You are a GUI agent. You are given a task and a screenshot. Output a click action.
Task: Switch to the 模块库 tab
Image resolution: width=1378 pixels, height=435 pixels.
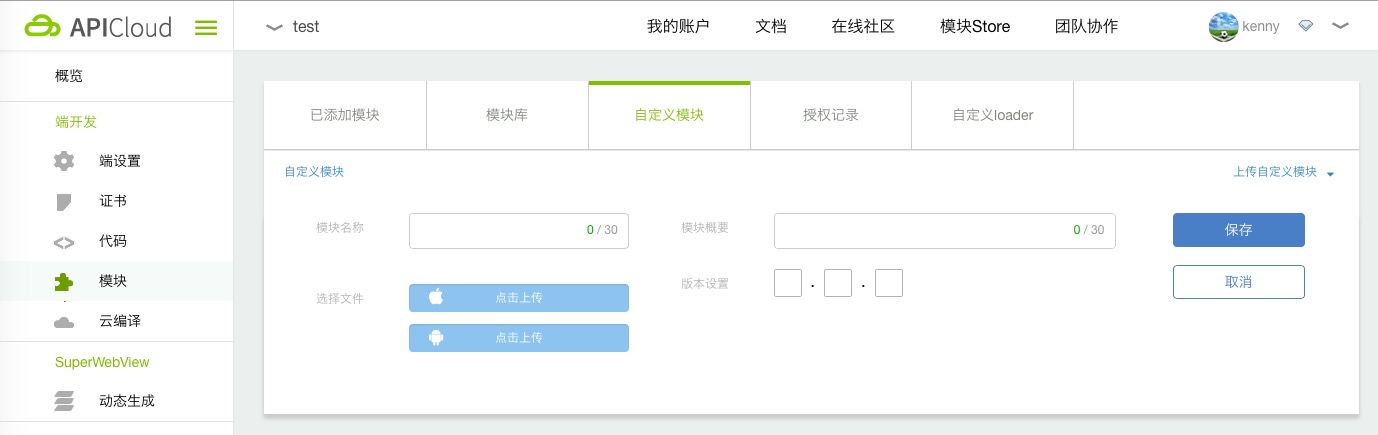point(507,115)
